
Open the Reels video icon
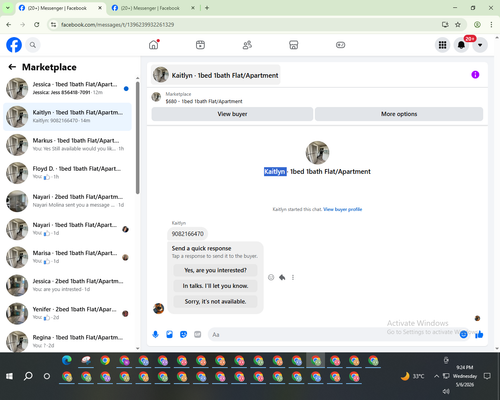pos(200,45)
